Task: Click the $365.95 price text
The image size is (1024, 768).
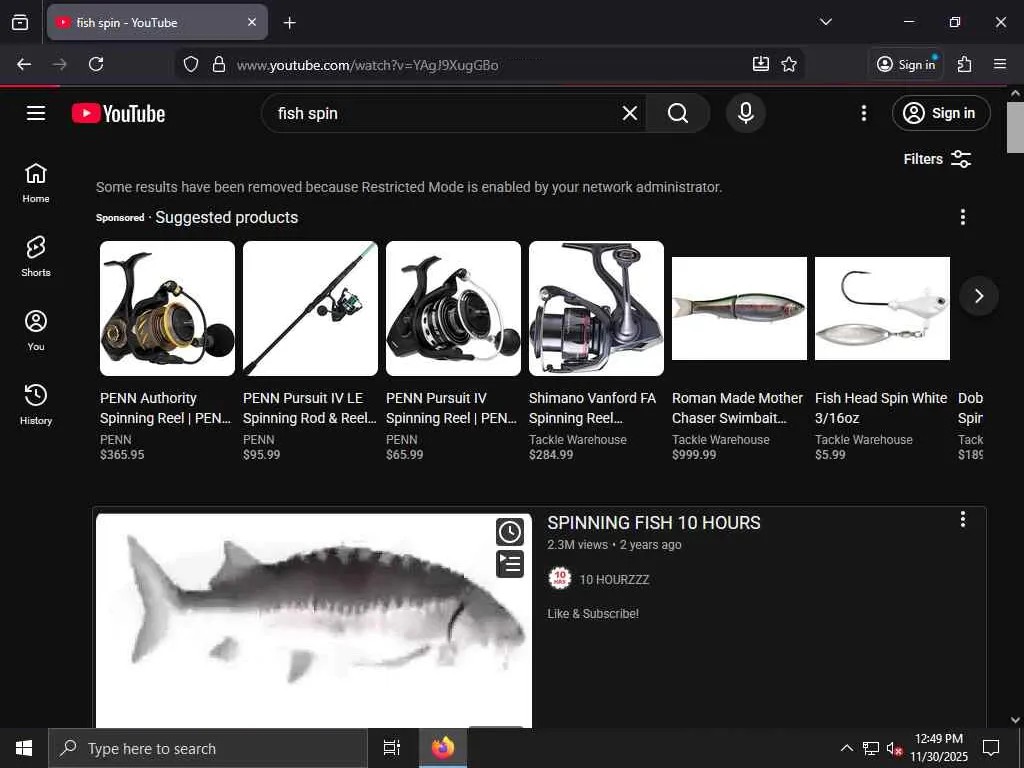Action: point(122,455)
